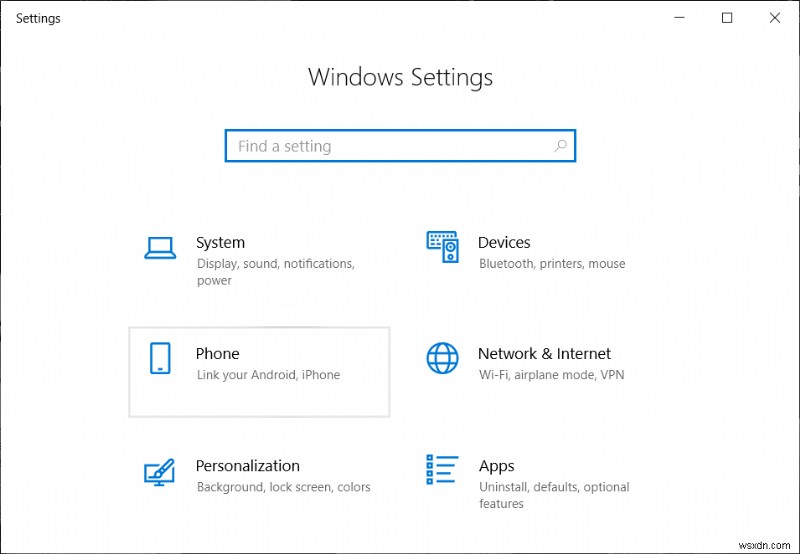
Task: Open the Devices keyboard and speaker icon
Action: [x=442, y=247]
